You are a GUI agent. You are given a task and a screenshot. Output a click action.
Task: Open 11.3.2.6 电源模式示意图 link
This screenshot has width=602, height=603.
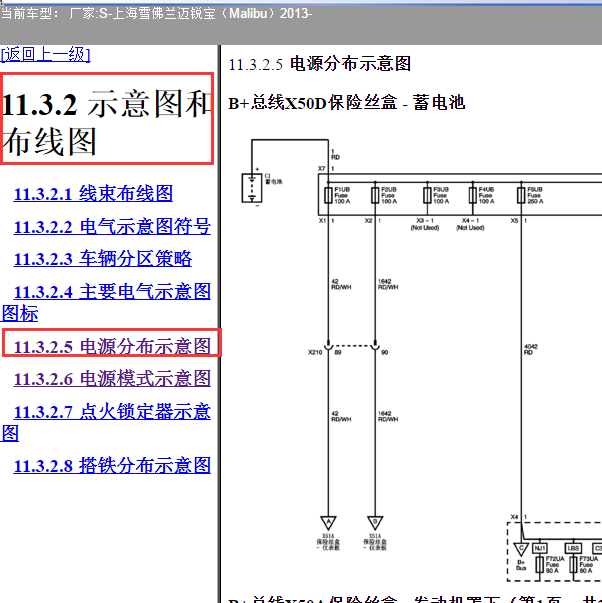[x=112, y=379]
